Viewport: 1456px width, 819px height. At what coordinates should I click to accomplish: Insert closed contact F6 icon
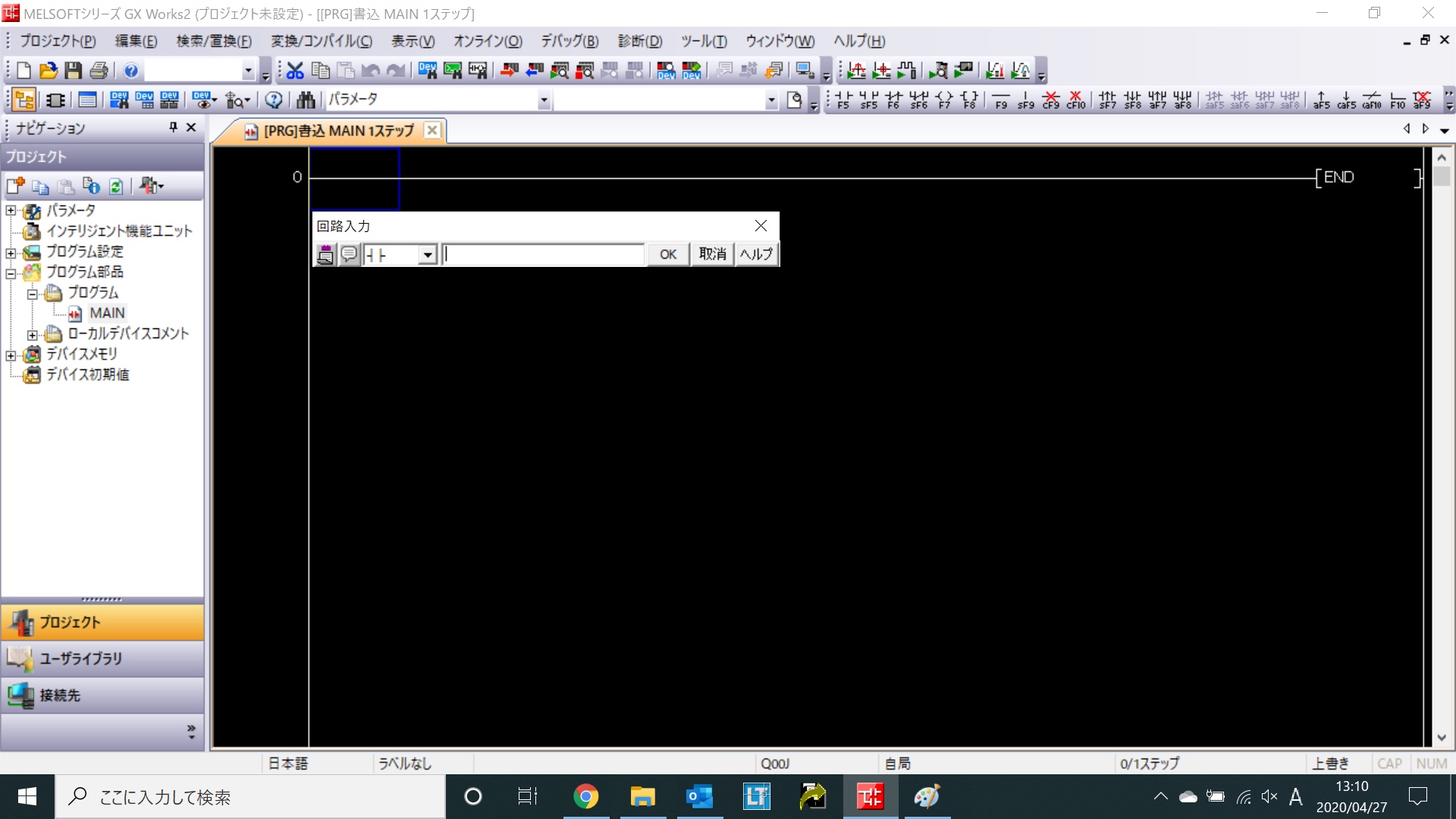[894, 100]
